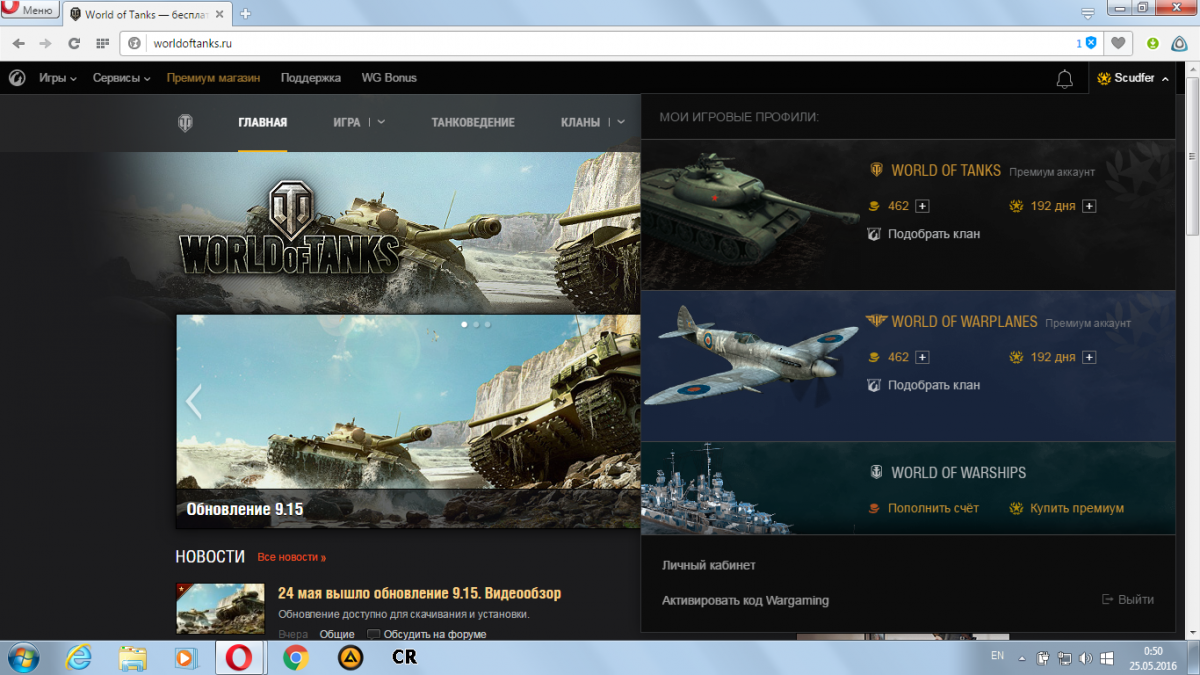Click Пополнить счёт for World of Warships
The image size is (1200, 675).
923,508
